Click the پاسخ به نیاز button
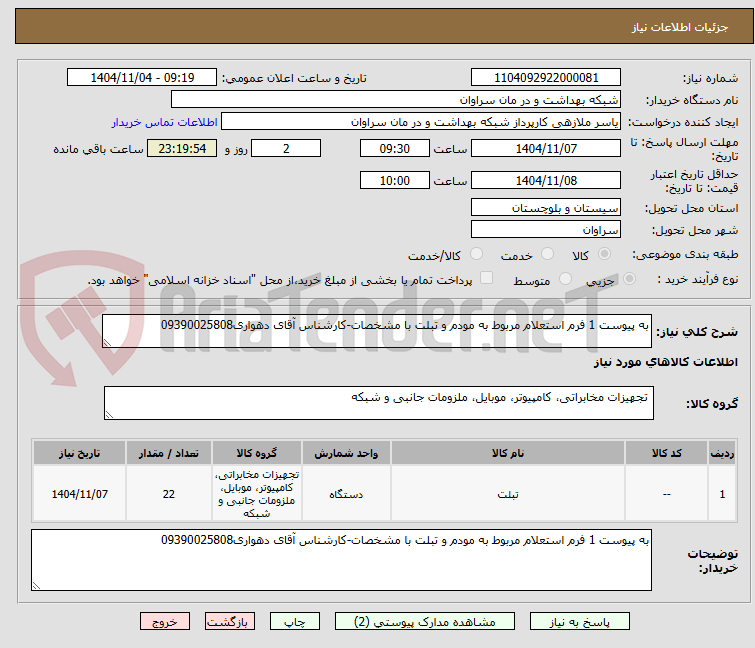 580,622
